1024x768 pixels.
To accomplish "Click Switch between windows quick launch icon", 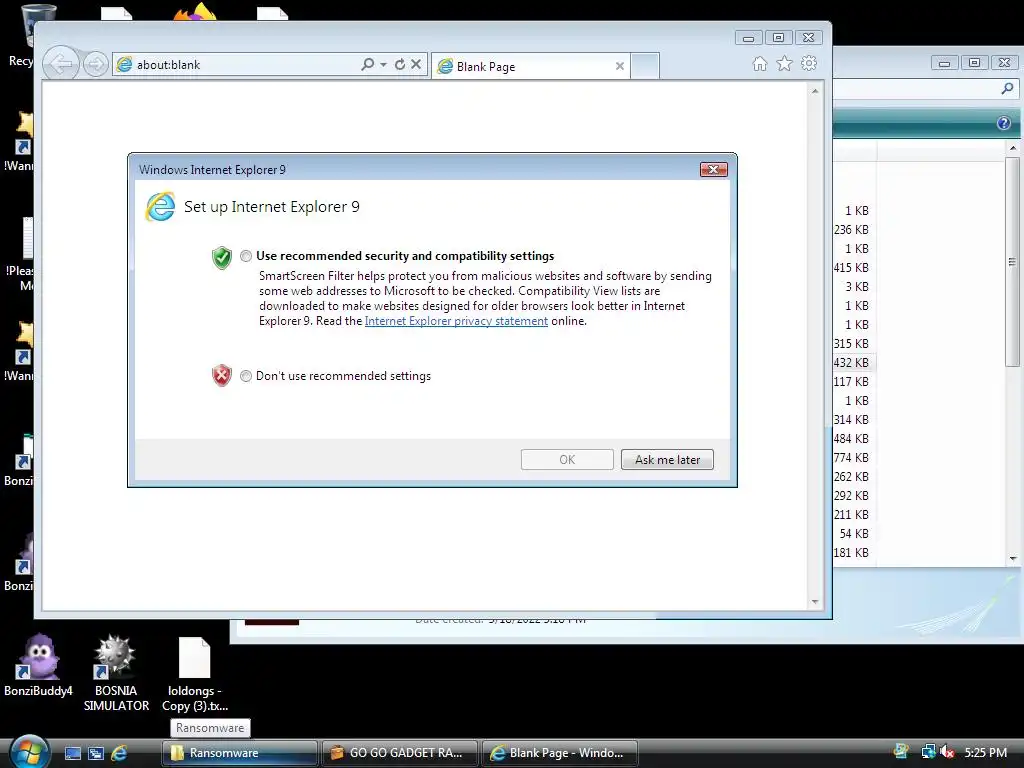I will click(96, 753).
